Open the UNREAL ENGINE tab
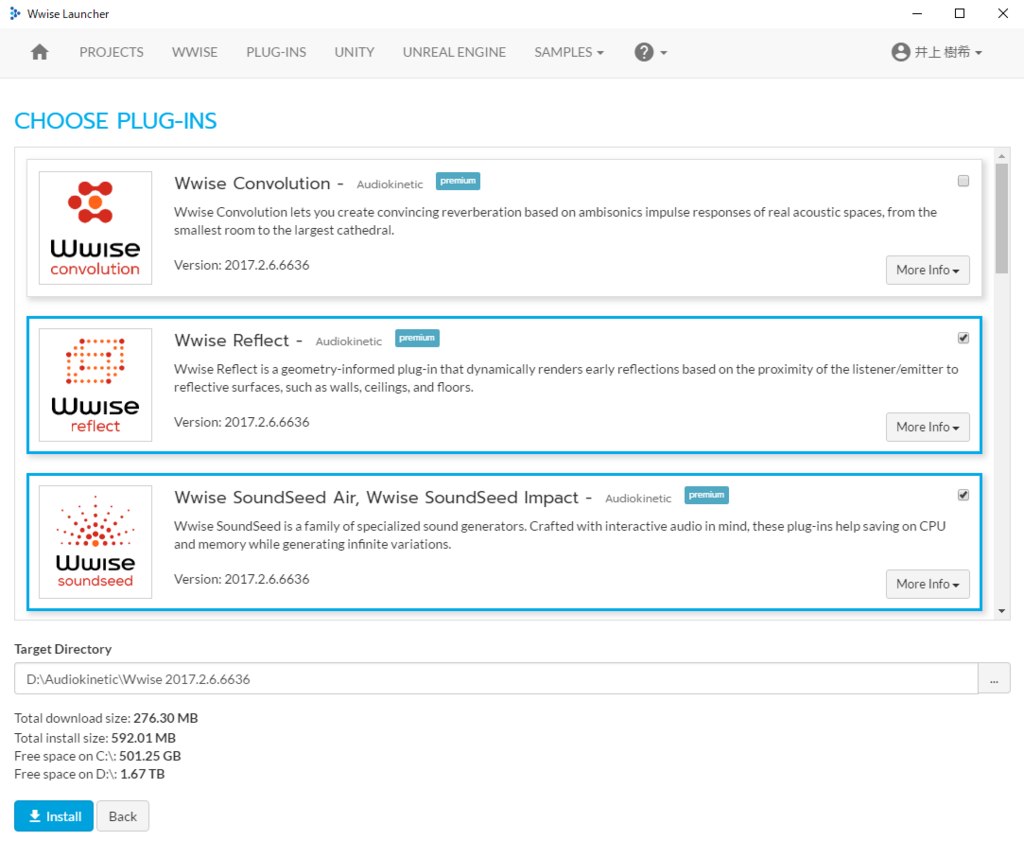Screen dimensions: 1024x841 pyautogui.click(x=455, y=52)
